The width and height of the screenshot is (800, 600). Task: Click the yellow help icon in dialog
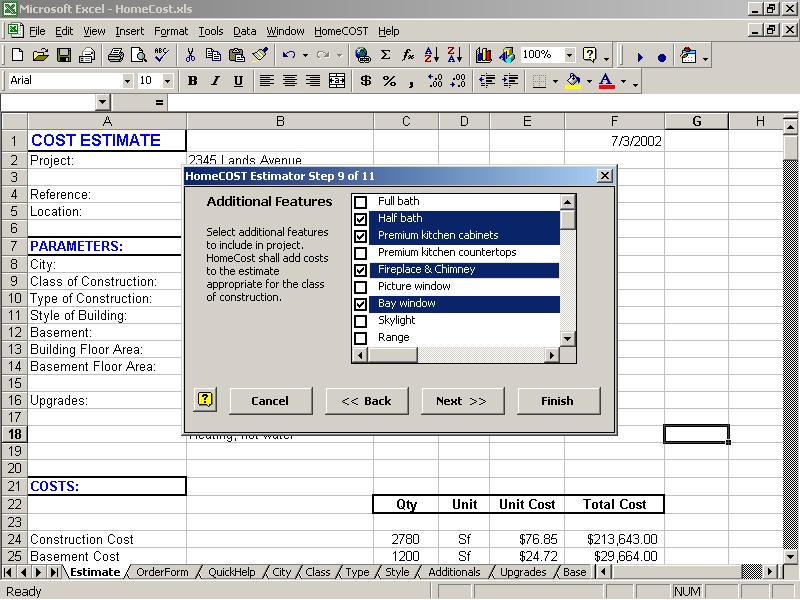[205, 400]
